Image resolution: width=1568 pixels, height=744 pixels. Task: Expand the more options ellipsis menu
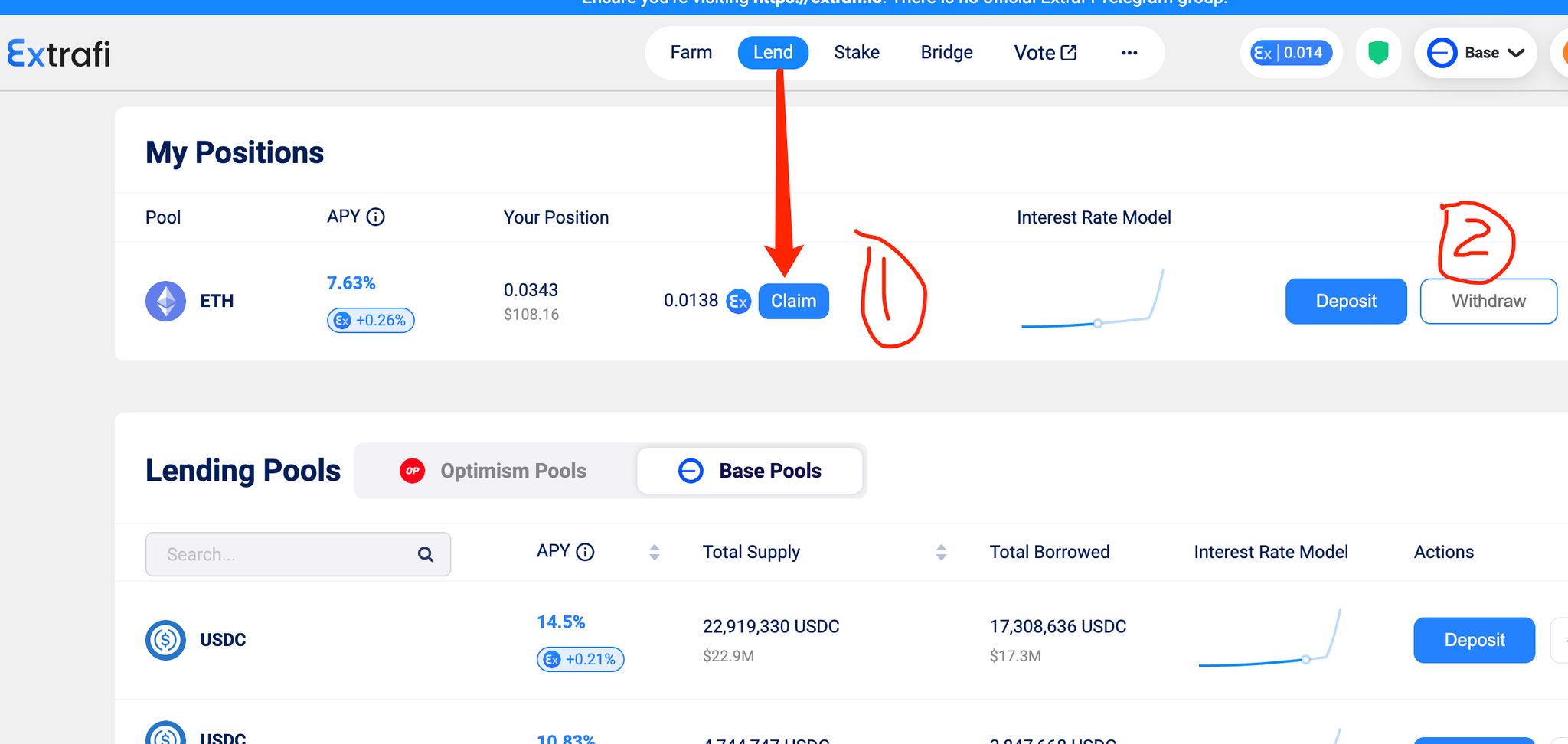1129,53
